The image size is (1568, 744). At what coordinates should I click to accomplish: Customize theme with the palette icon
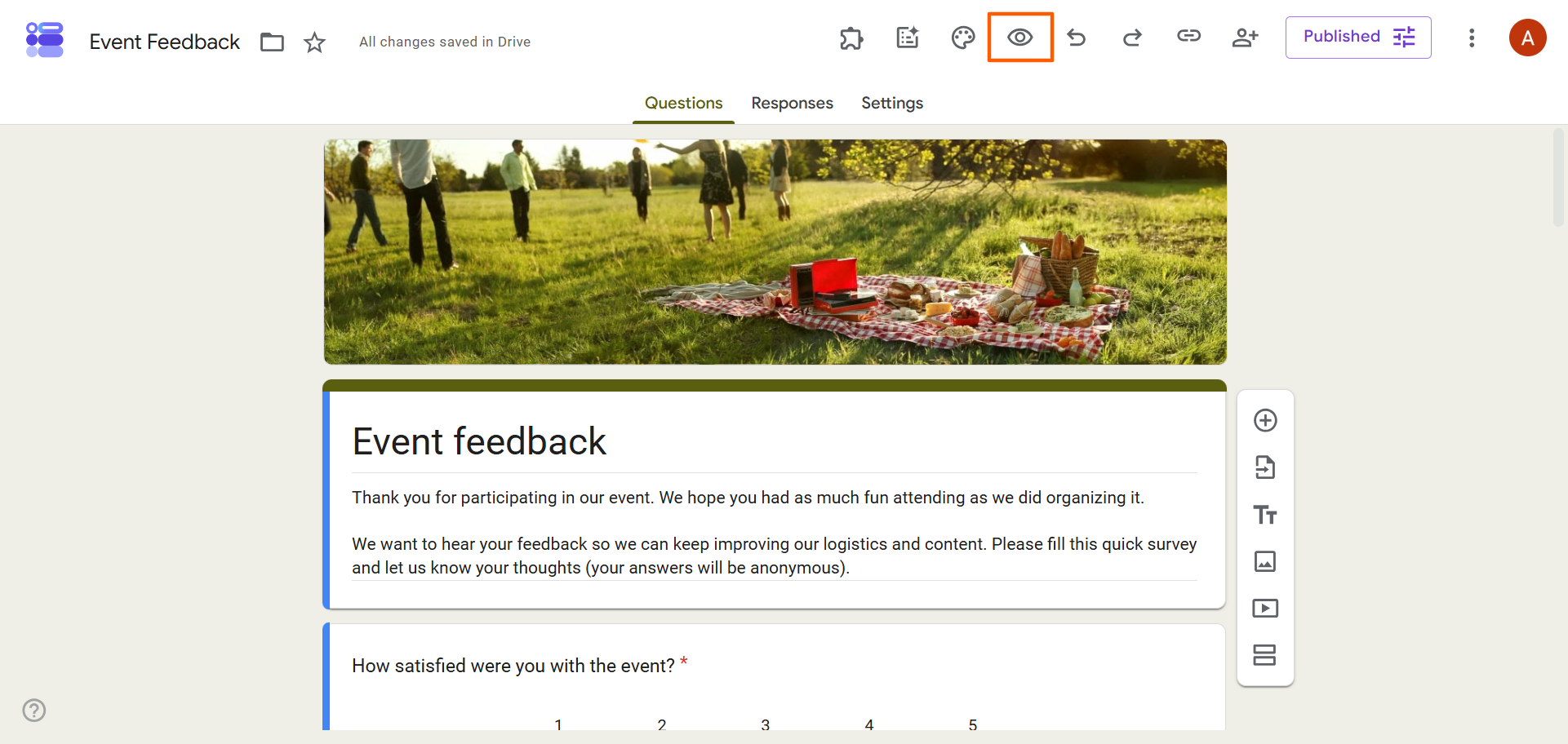tap(963, 38)
